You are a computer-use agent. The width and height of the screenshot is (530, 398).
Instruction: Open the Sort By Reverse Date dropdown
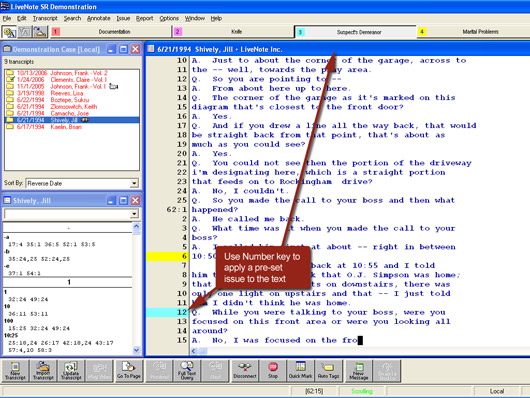tap(134, 183)
